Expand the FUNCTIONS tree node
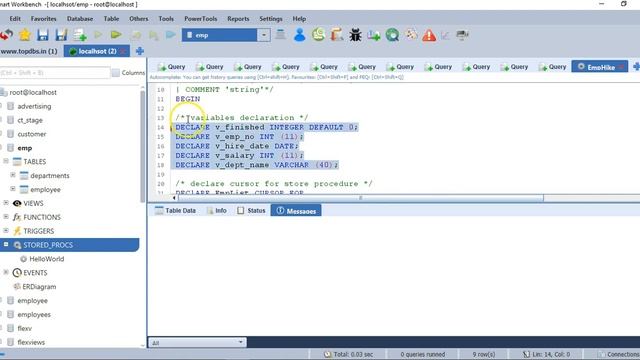Screen dimensions: 640x360 (6, 217)
